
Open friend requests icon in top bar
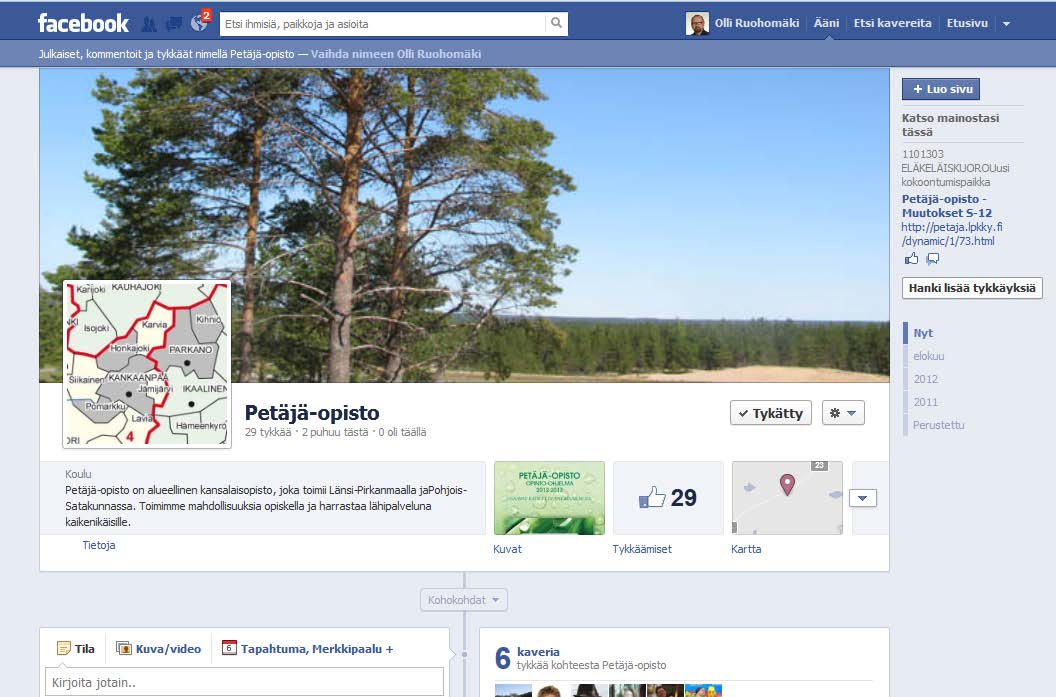pyautogui.click(x=150, y=24)
